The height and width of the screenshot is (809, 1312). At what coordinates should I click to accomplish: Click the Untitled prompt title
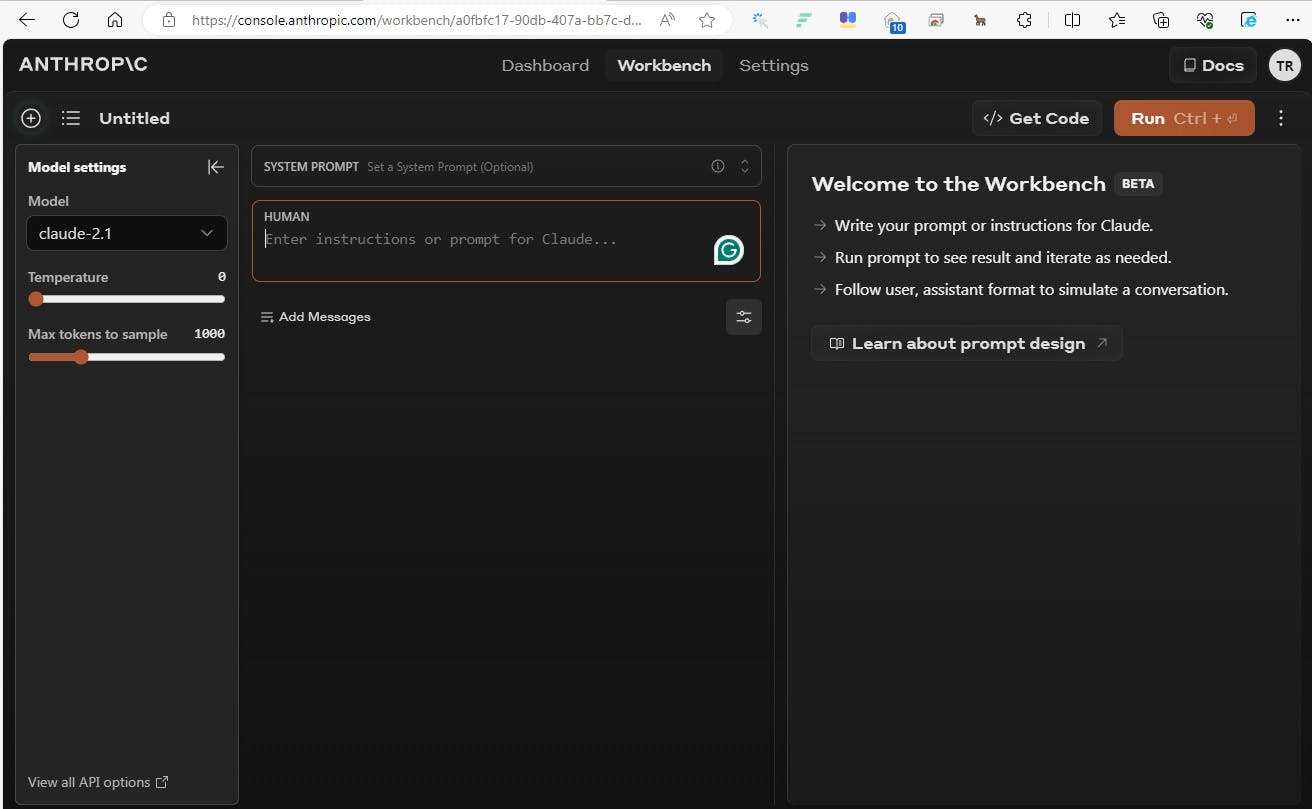134,118
